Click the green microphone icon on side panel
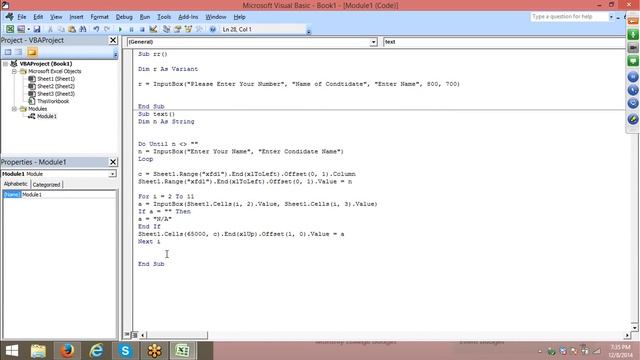Viewport: 640px width, 360px height. point(633,35)
